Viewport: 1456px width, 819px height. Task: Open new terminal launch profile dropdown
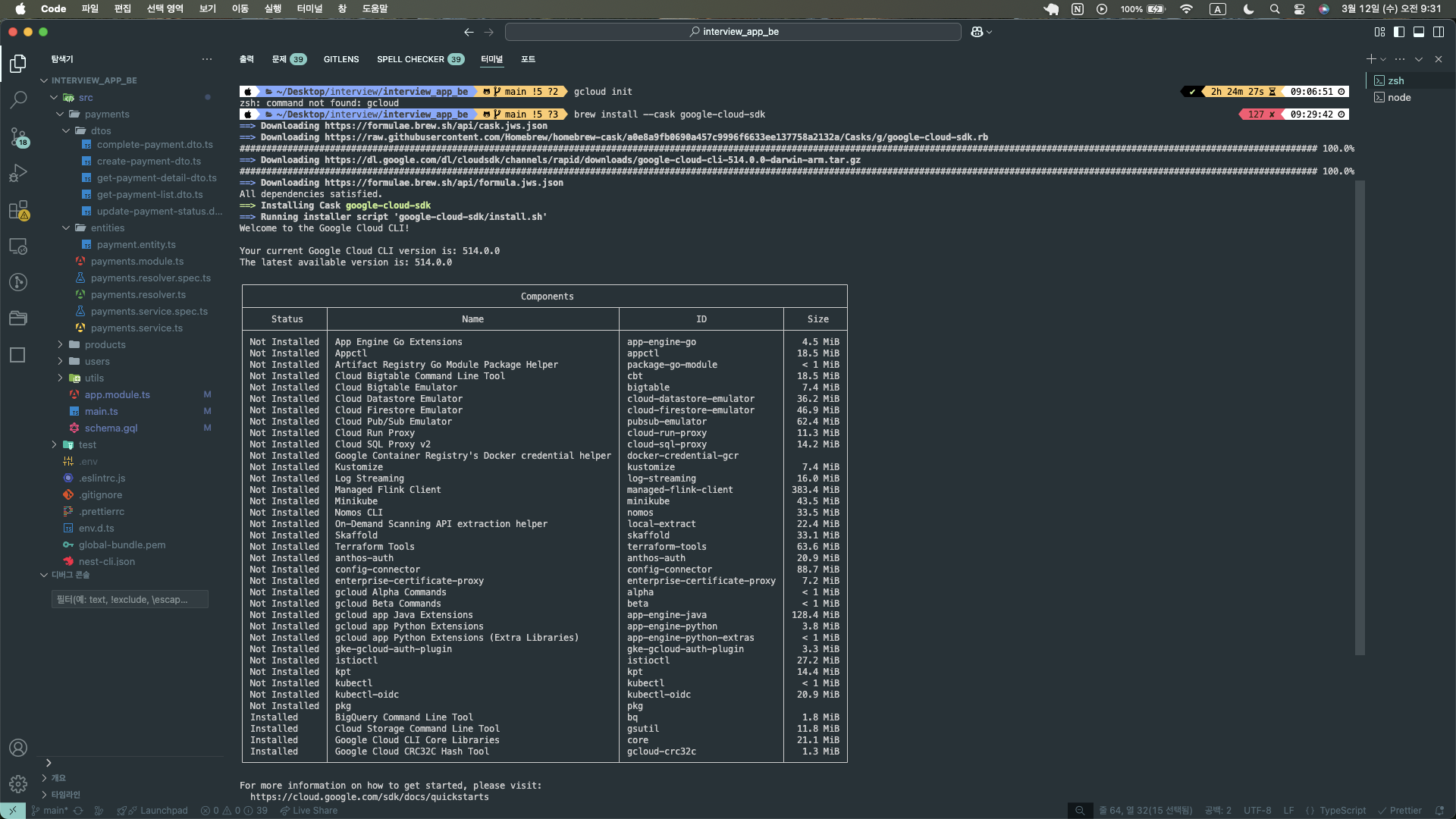click(x=1384, y=59)
